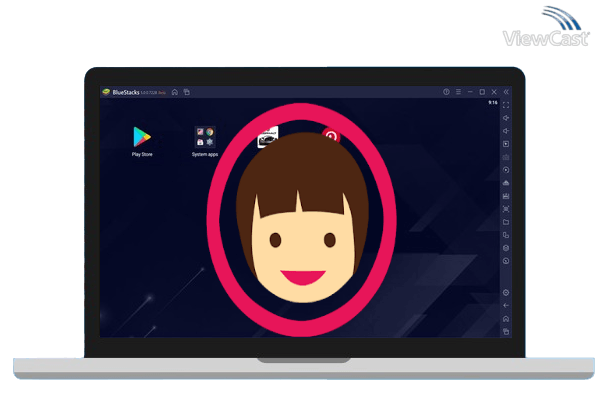This screenshot has height=414, width=602.
Task: Click the red circular app icon on desktop
Action: [331, 135]
